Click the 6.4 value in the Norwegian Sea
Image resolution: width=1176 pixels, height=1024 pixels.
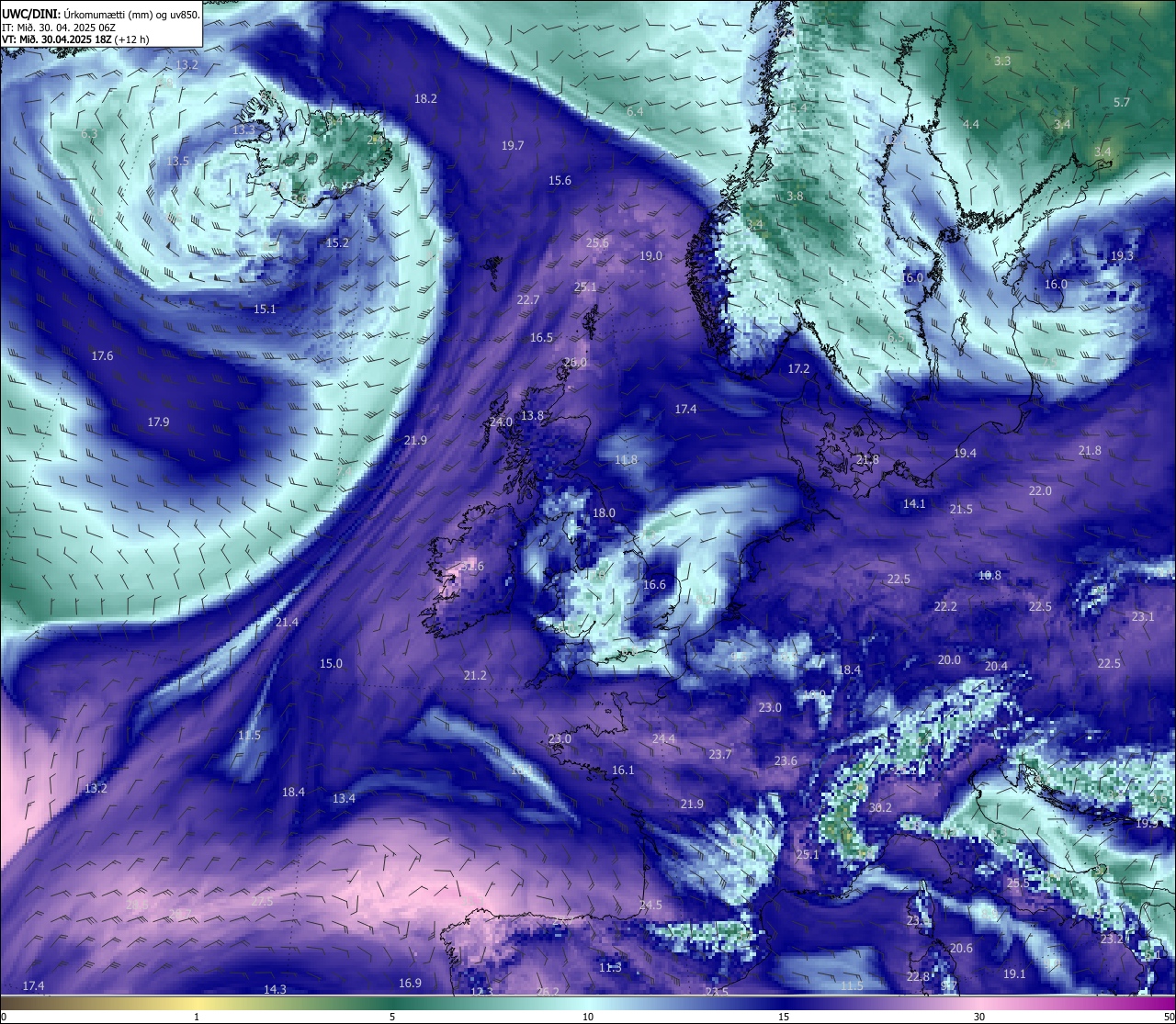635,111
